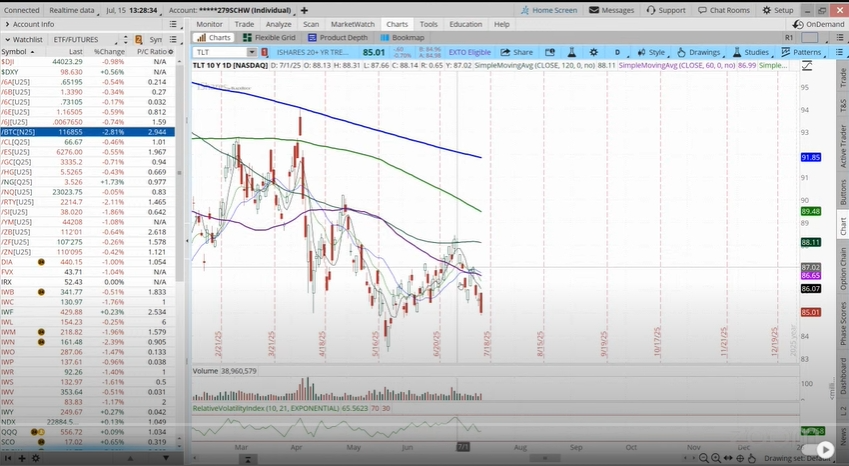Open the Phase Scores side panel
Viewport: 849px width, 466px height.
(843, 324)
